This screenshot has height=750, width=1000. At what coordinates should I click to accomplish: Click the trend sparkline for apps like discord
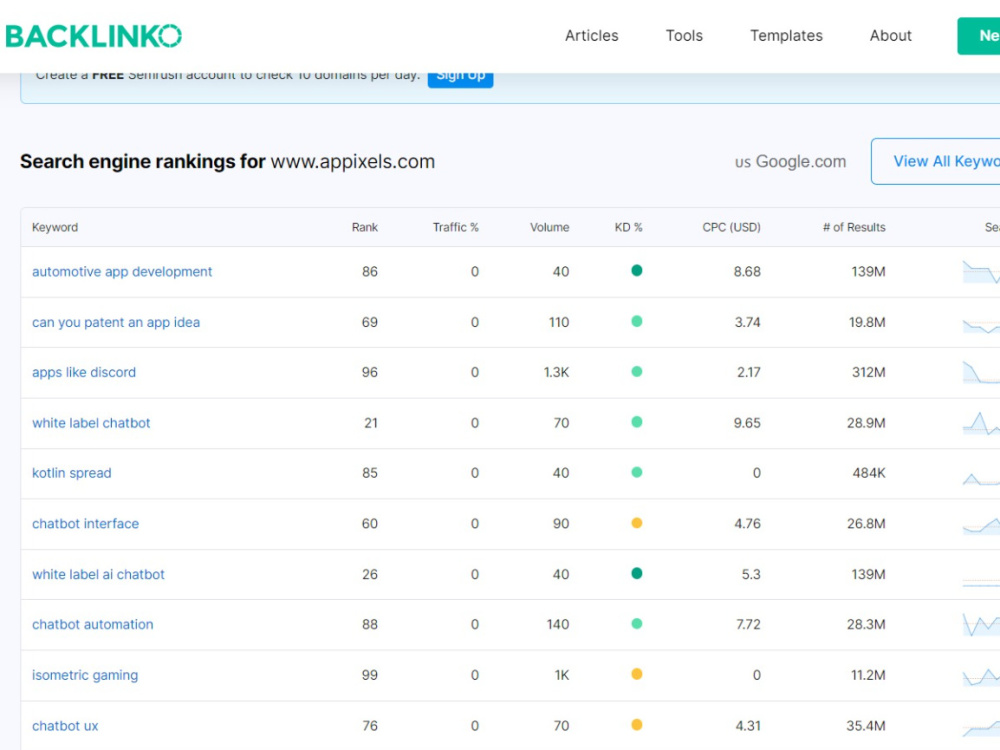point(981,372)
